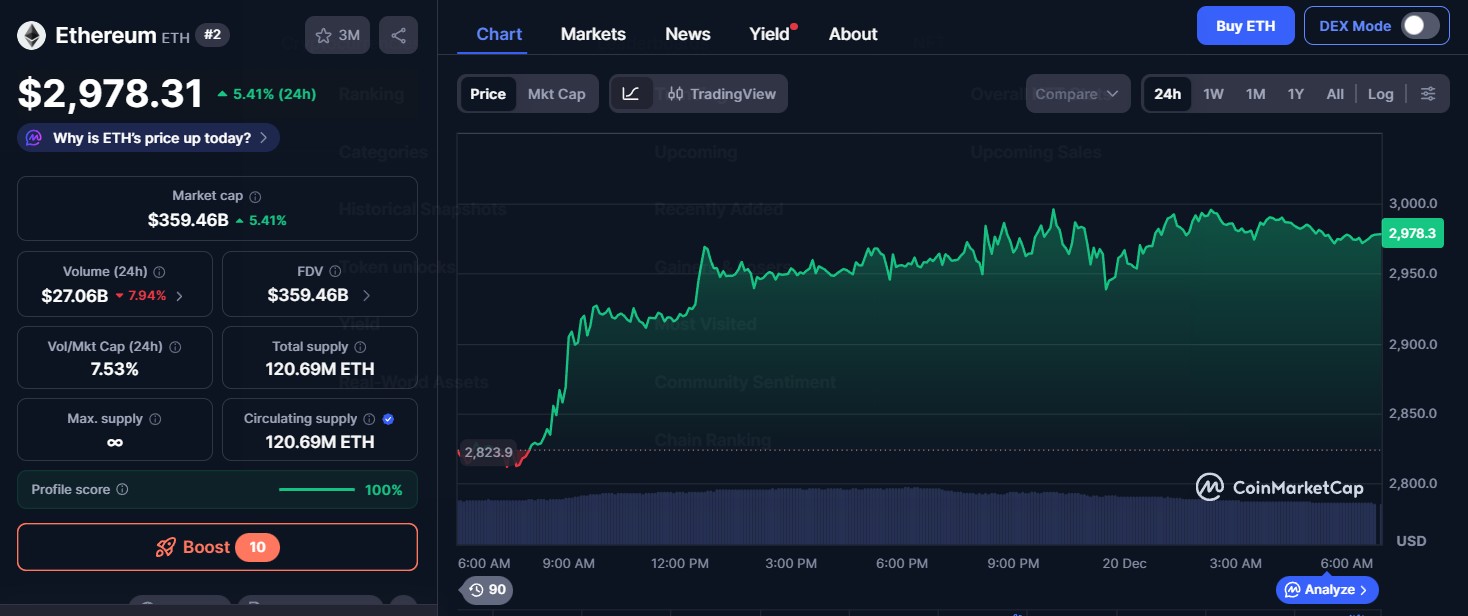Click the Buy ETH button
Screen dimensions: 1468x616
[x=1245, y=25]
